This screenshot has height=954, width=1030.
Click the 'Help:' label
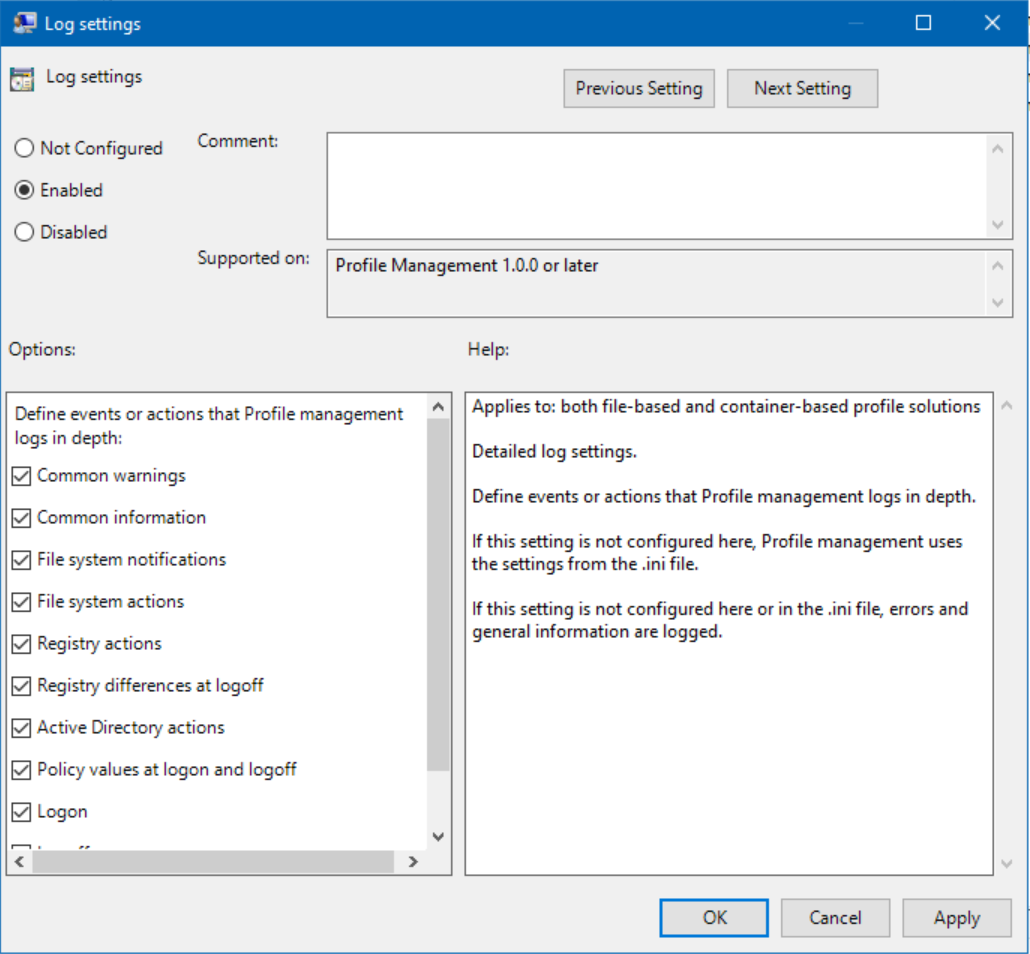[488, 349]
